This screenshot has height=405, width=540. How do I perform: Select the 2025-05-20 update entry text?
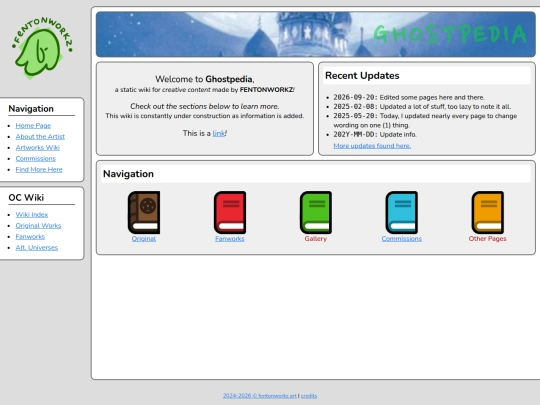[x=425, y=121]
